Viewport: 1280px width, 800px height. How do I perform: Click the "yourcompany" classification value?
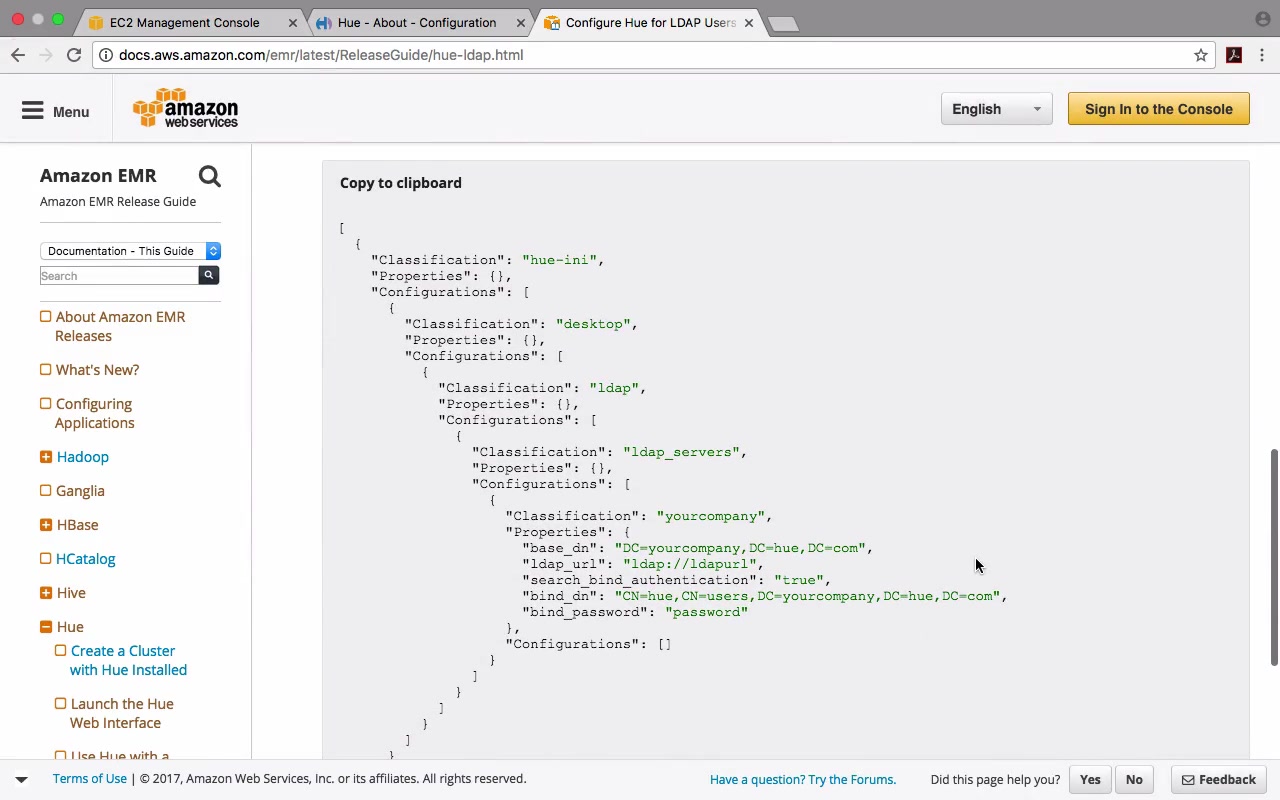click(x=710, y=516)
